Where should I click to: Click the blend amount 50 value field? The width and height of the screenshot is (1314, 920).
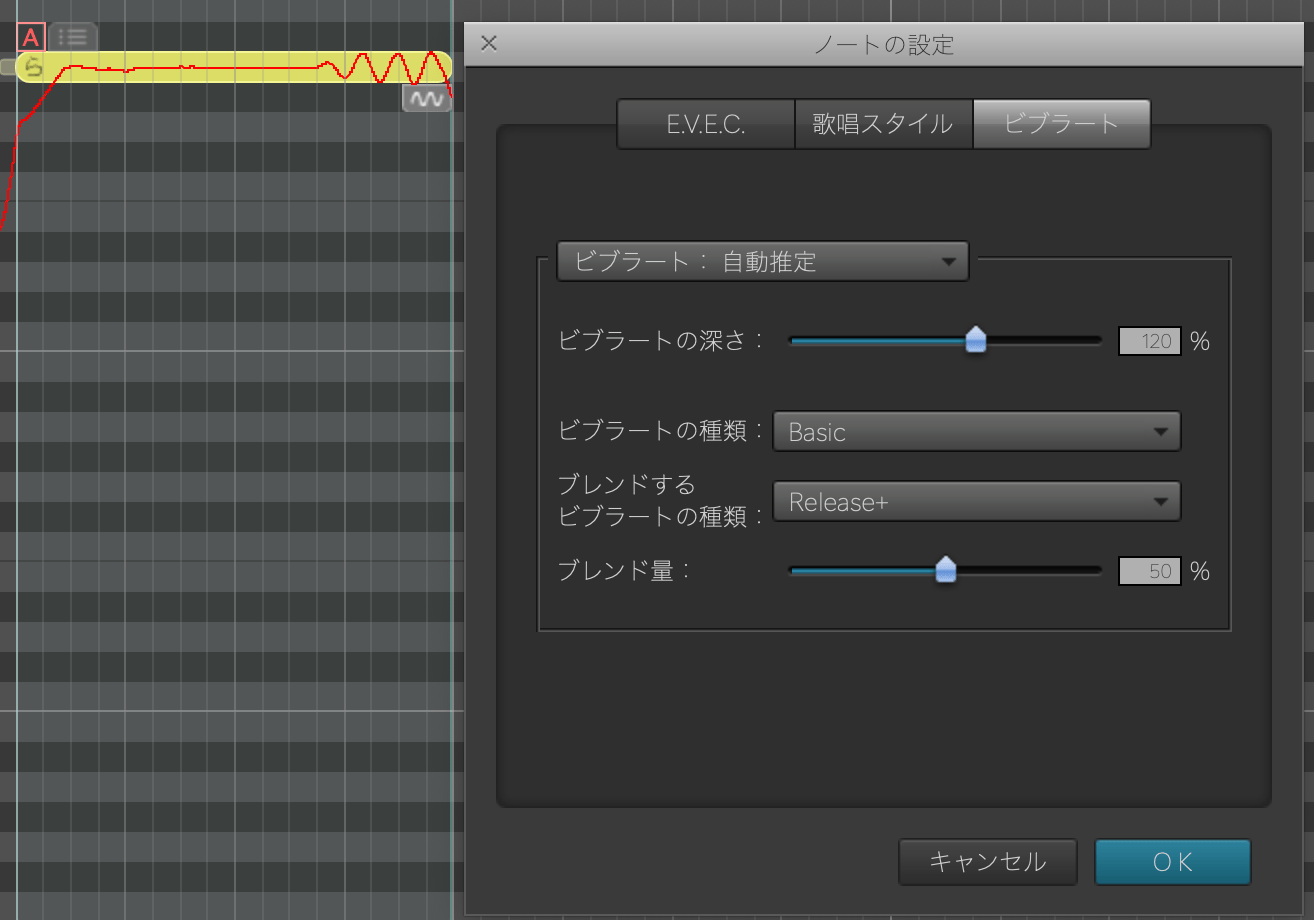click(1150, 571)
